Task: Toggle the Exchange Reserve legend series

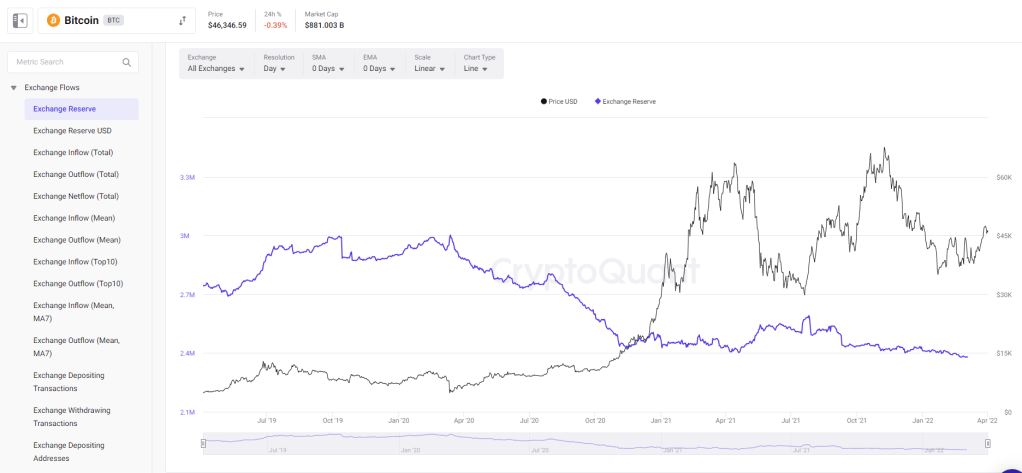Action: tap(625, 101)
